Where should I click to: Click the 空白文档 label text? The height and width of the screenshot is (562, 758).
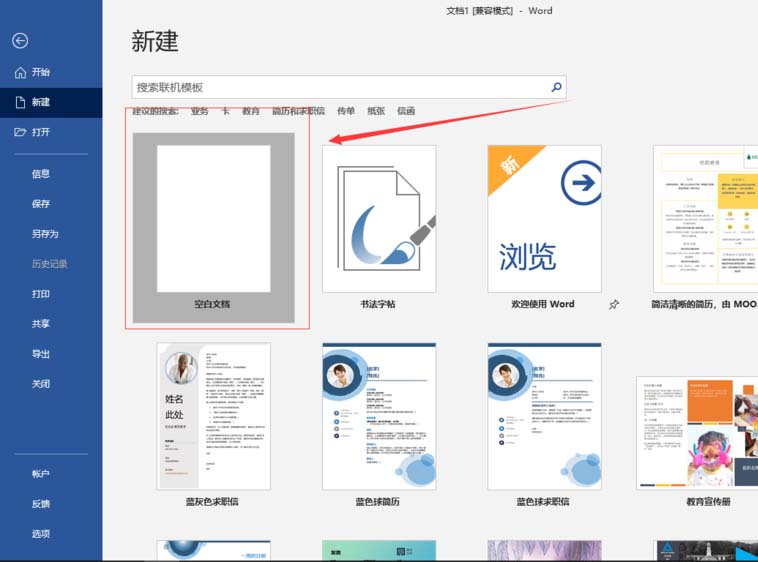(212, 304)
